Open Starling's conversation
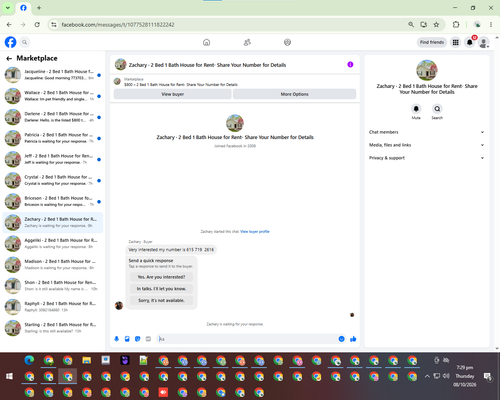 coord(53,328)
